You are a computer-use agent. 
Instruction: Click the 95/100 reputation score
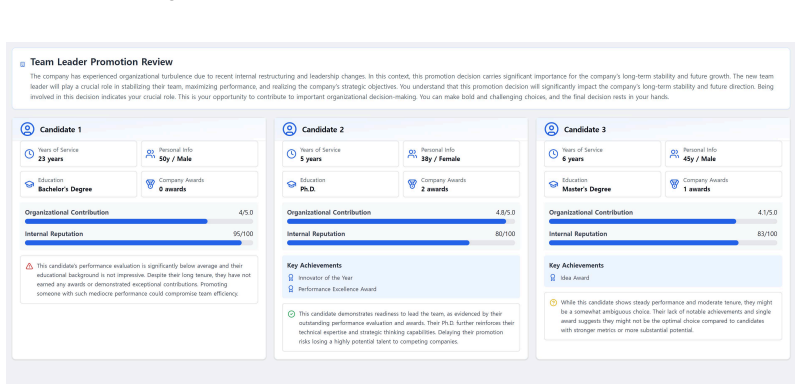(x=243, y=234)
